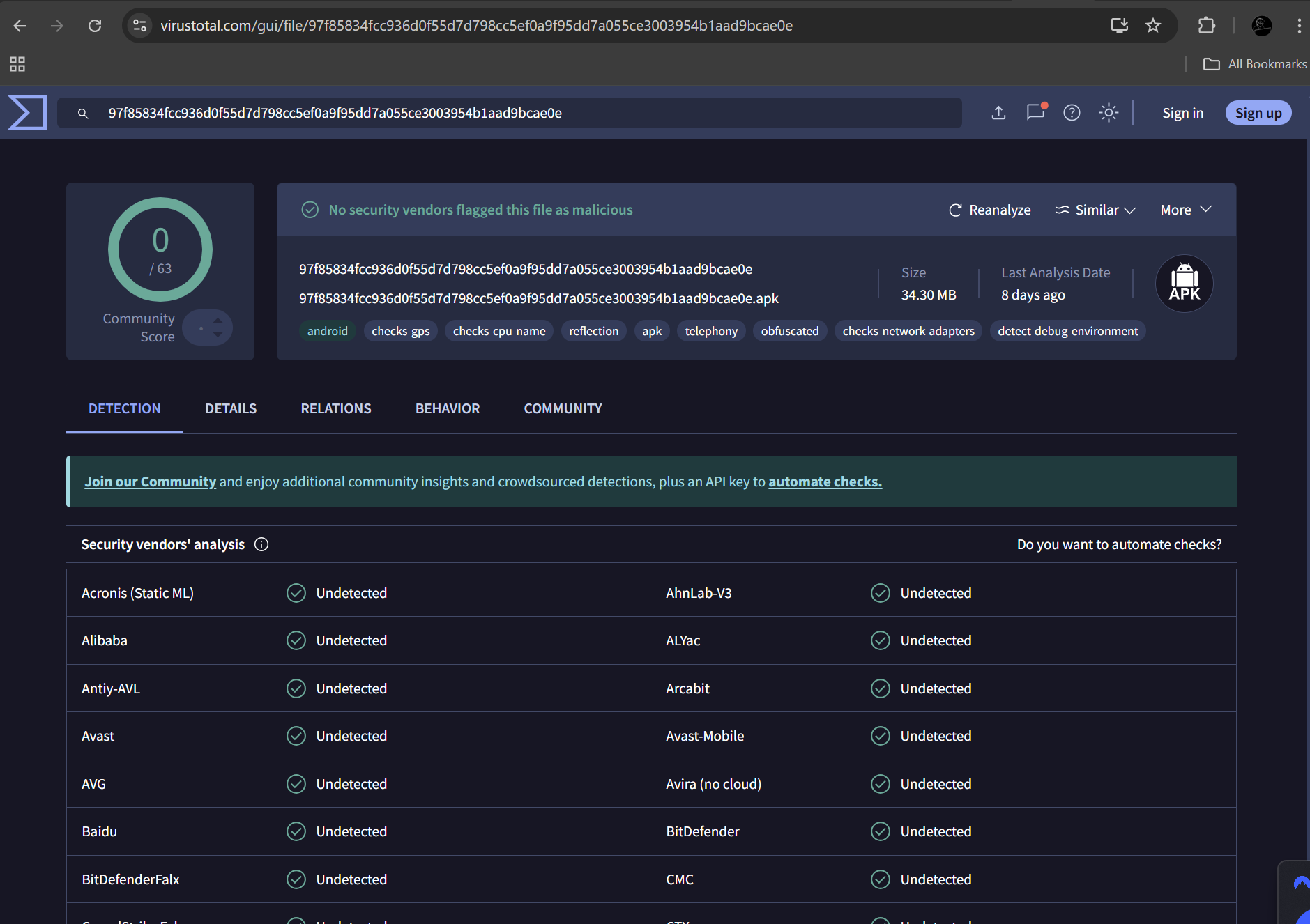Open the BEHAVIOR tab
The image size is (1310, 924).
click(x=448, y=409)
